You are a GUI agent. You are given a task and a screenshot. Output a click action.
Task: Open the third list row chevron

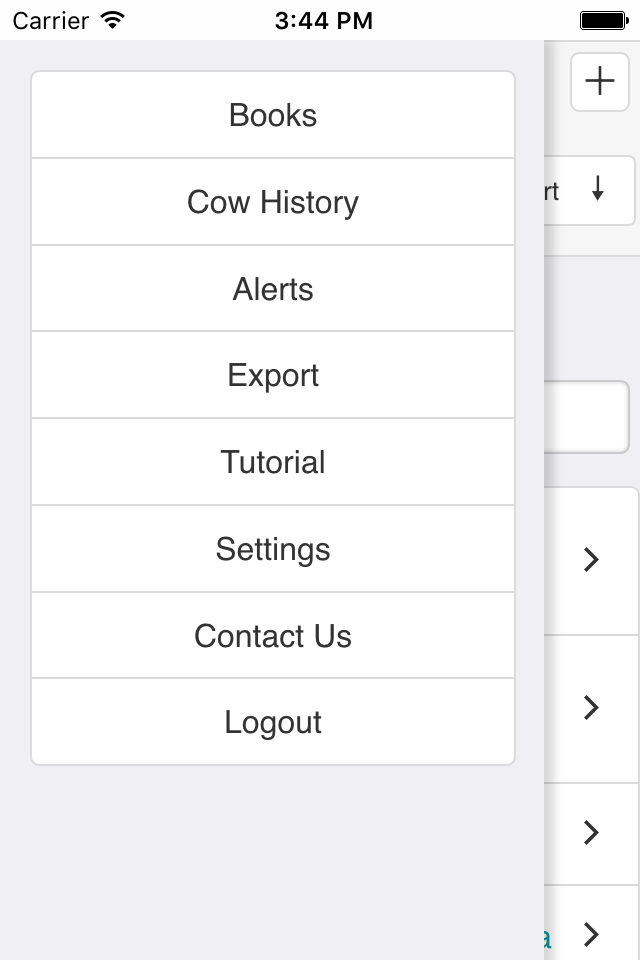[x=591, y=832]
